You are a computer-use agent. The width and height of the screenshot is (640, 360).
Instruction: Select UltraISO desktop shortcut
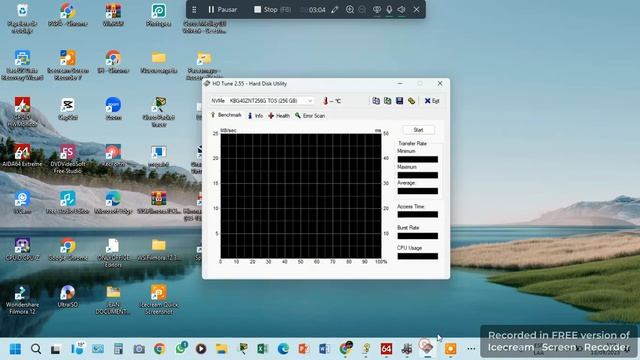68,296
